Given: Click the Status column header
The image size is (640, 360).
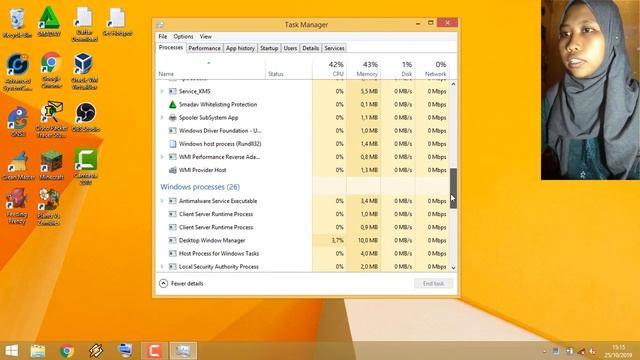Looking at the screenshot, I should point(289,69).
